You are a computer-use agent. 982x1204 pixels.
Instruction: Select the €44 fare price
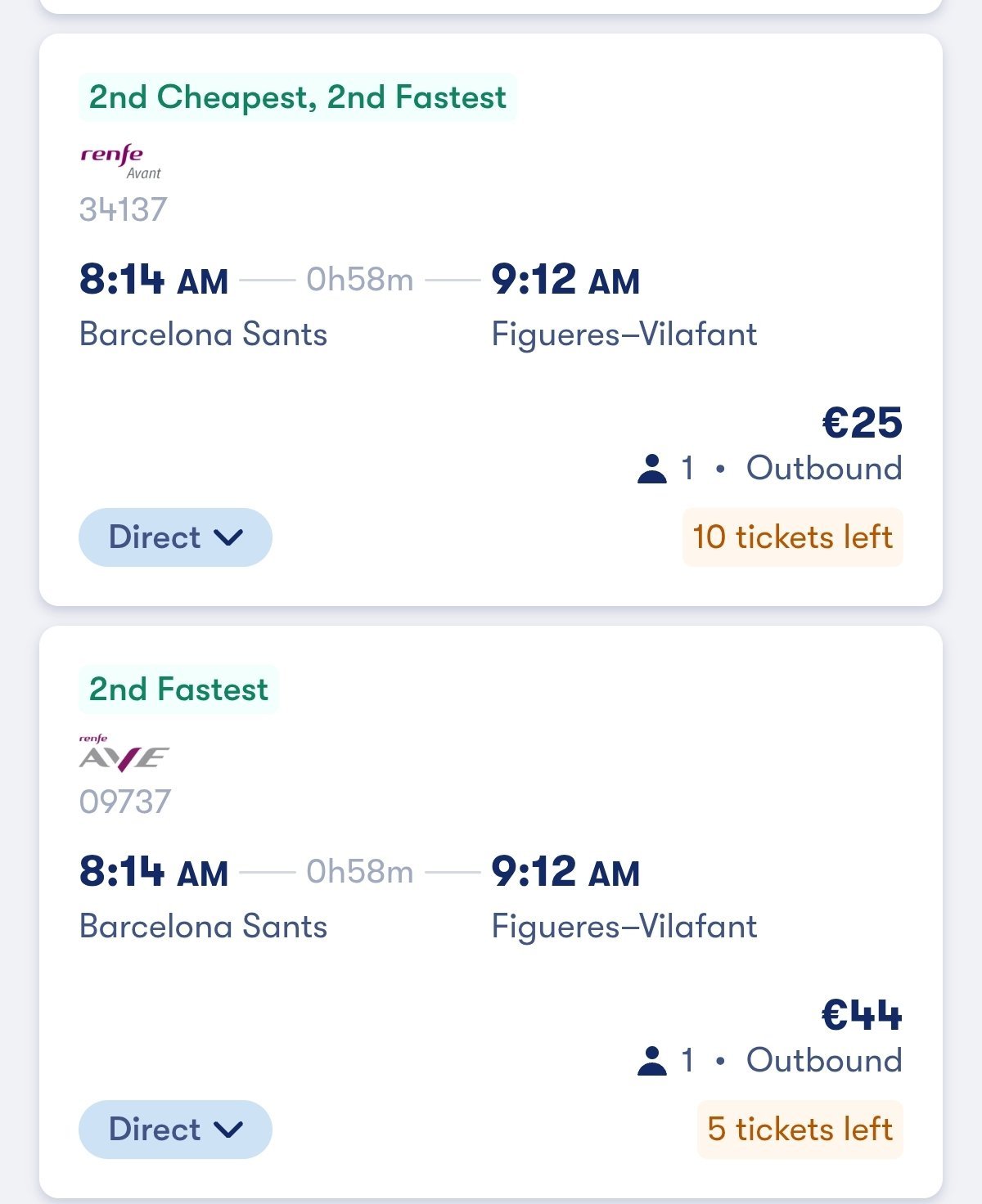(862, 1015)
